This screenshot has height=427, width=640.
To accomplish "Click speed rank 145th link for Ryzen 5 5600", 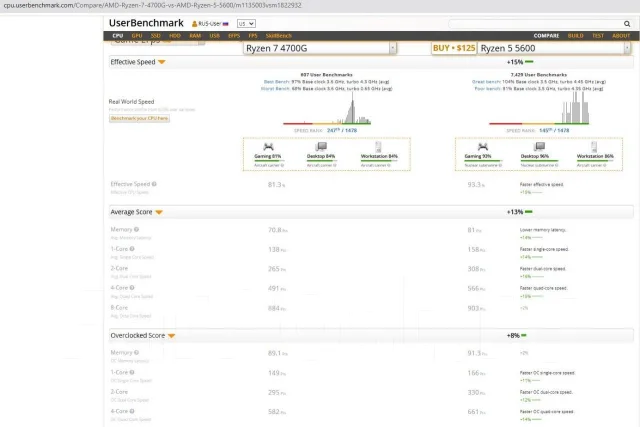I will pyautogui.click(x=554, y=131).
